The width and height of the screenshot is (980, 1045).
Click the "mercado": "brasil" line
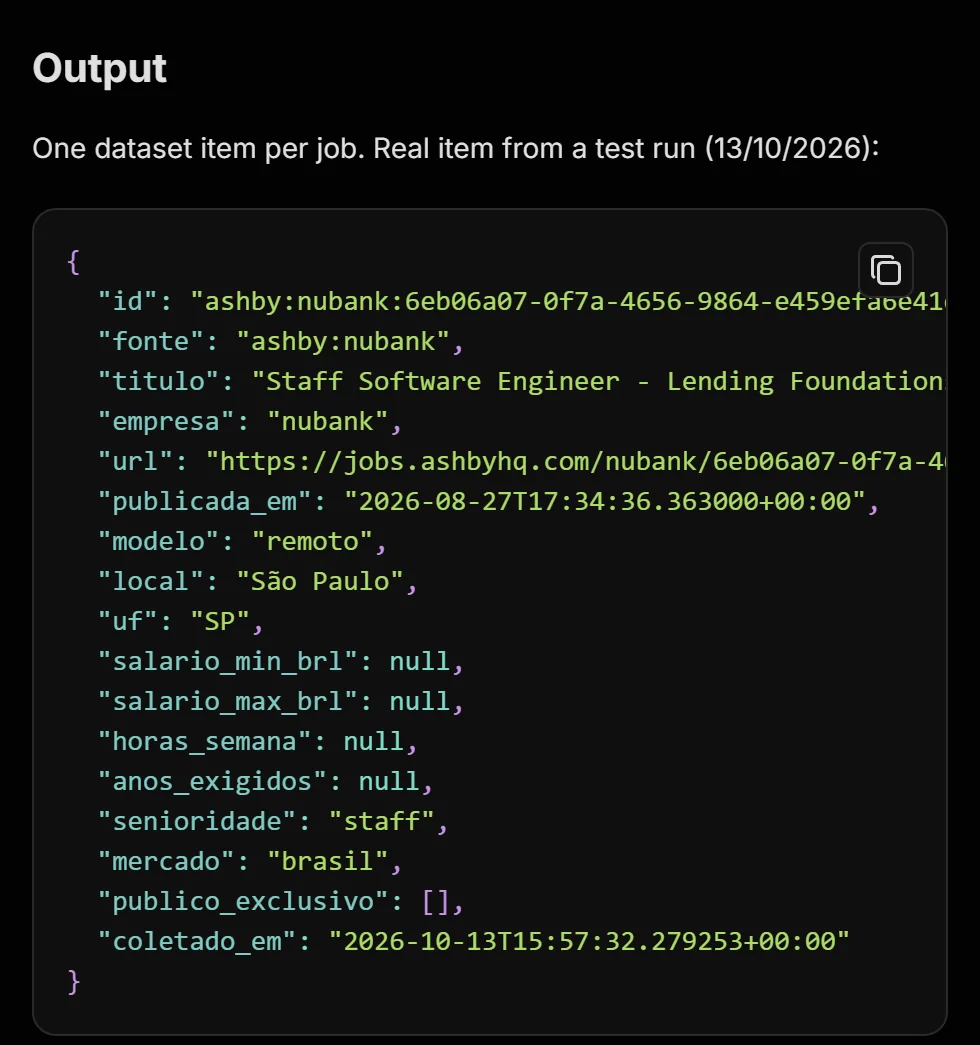pyautogui.click(x=250, y=861)
